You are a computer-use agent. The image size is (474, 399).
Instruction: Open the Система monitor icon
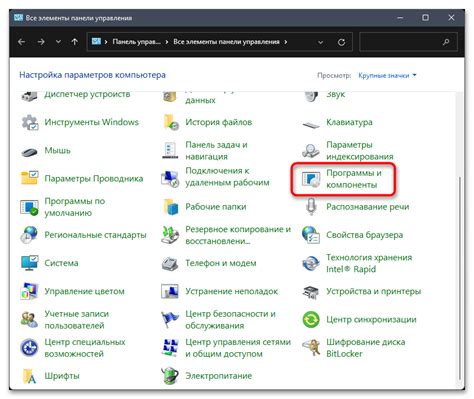point(29,263)
